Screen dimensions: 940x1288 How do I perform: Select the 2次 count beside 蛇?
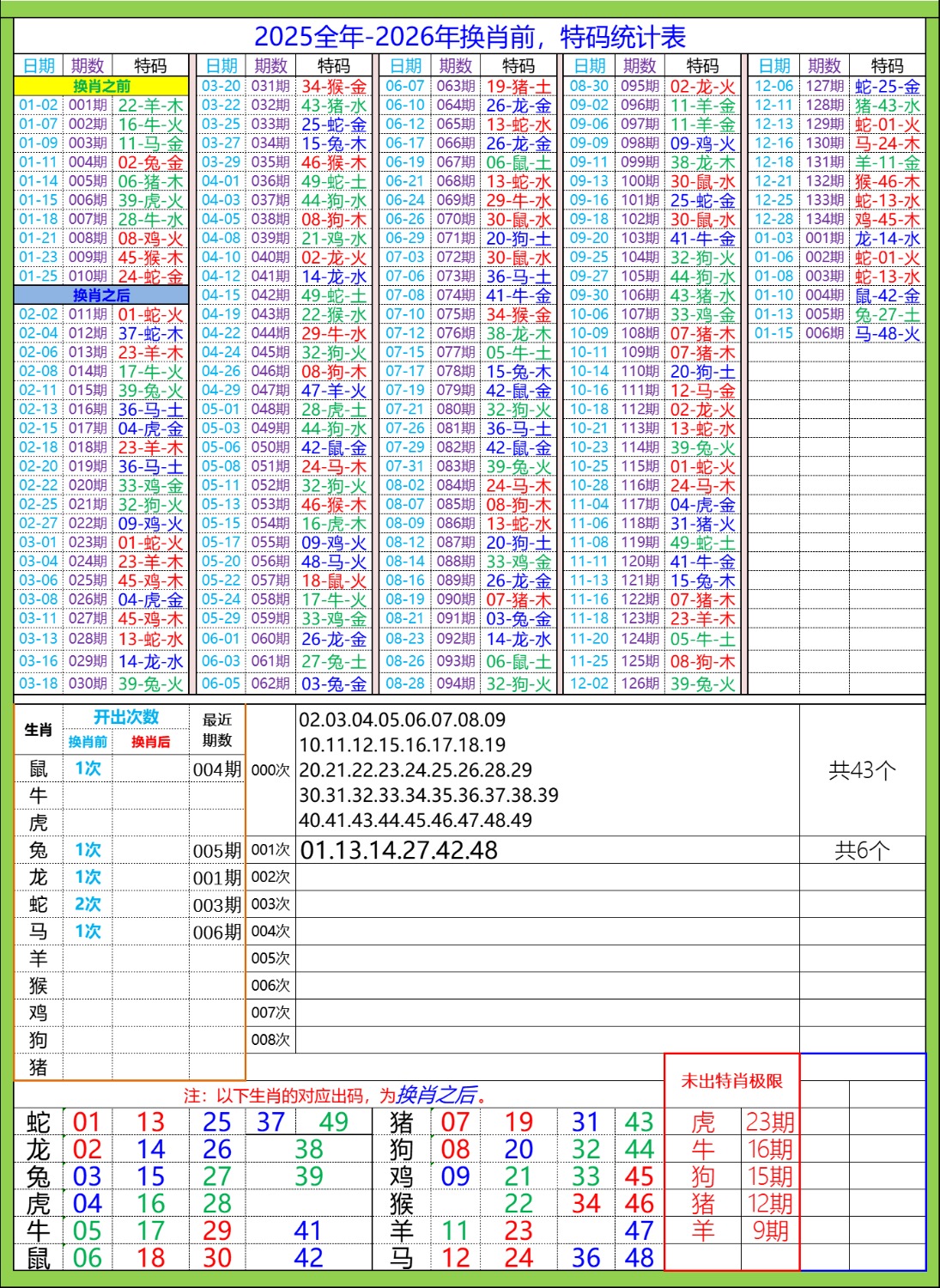88,904
